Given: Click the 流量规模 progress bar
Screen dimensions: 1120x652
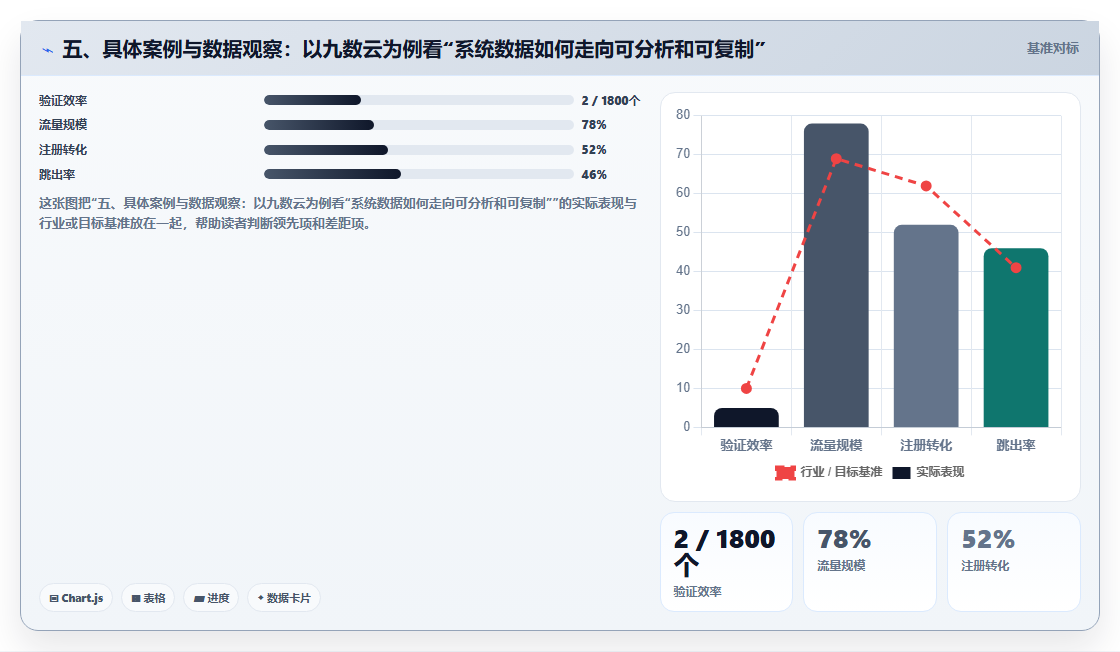Looking at the screenshot, I should point(419,125).
